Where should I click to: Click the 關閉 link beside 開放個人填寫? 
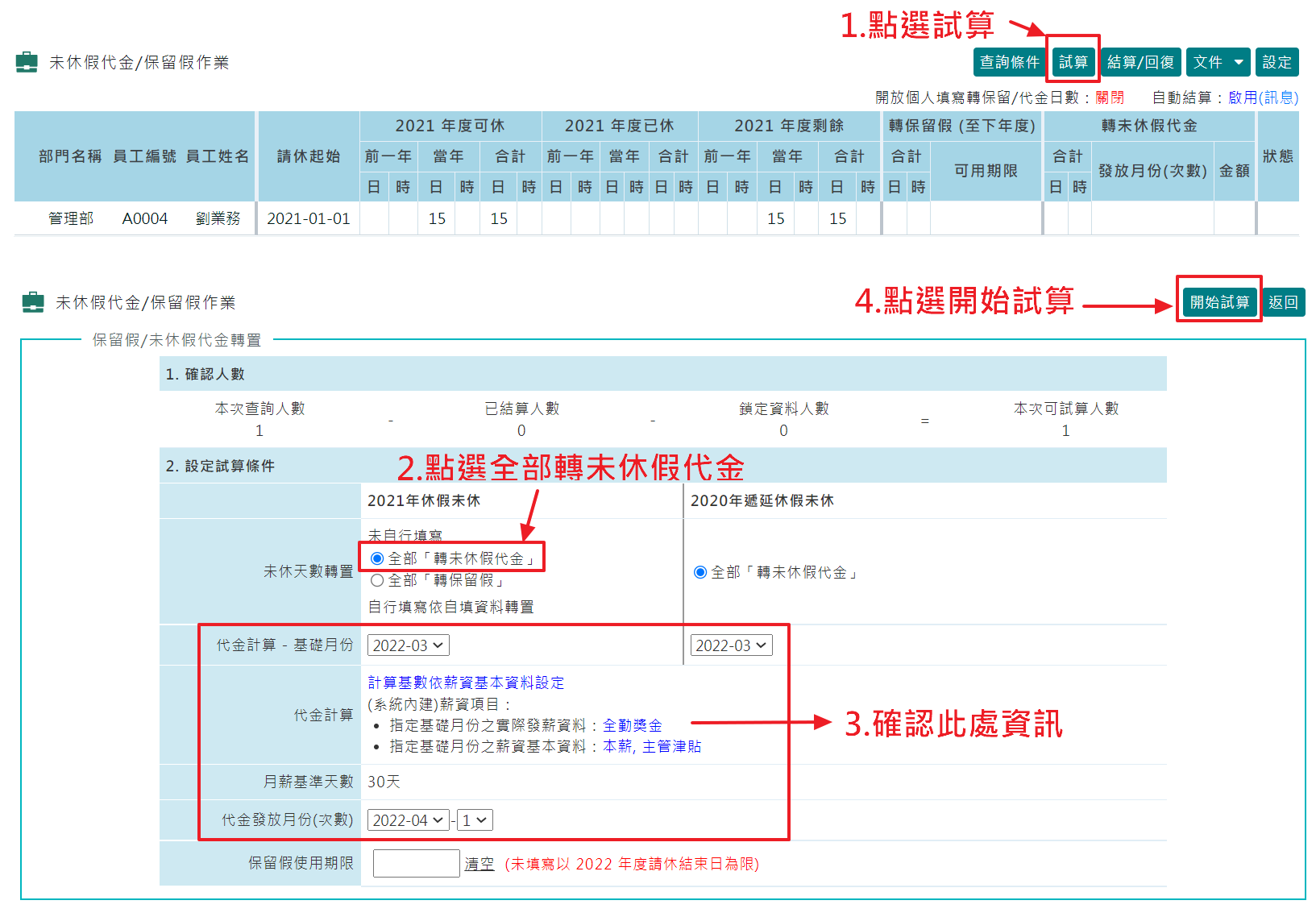click(x=1110, y=97)
